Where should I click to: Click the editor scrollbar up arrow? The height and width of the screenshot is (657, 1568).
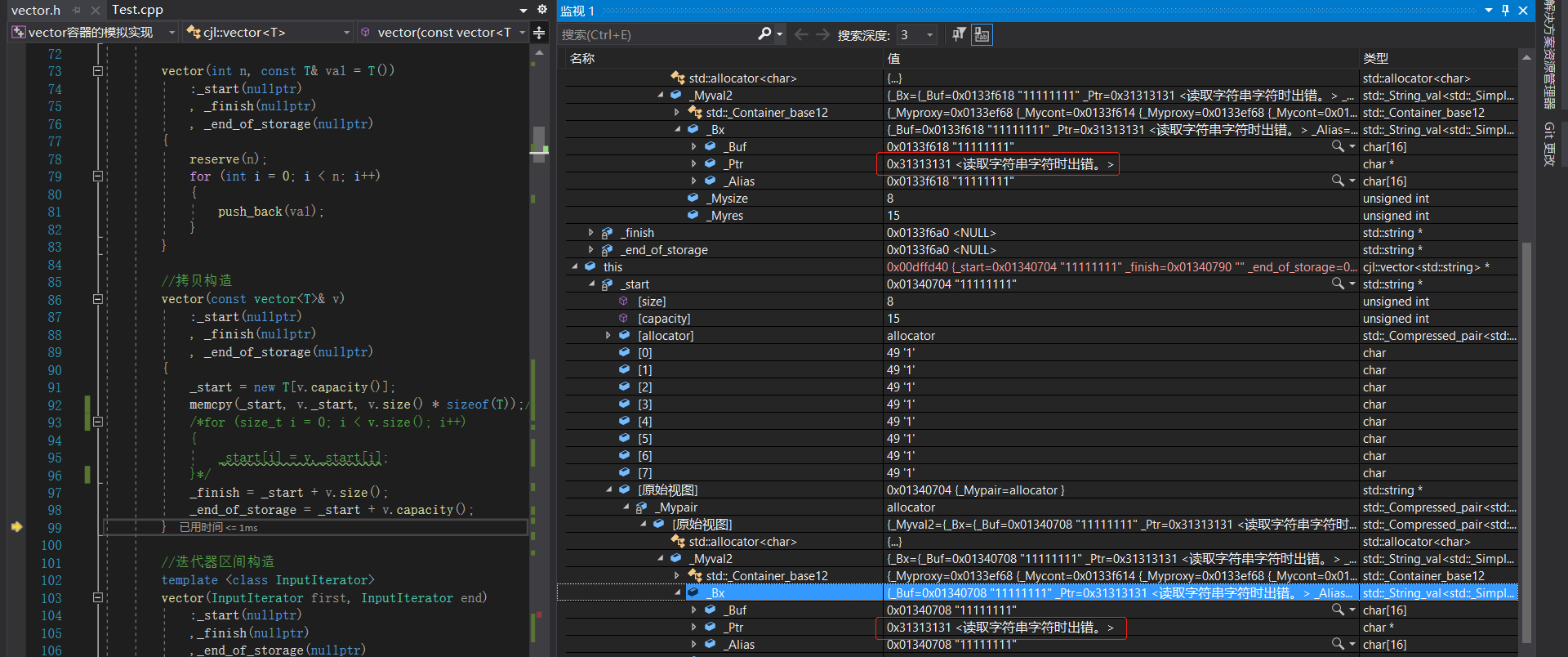point(539,52)
